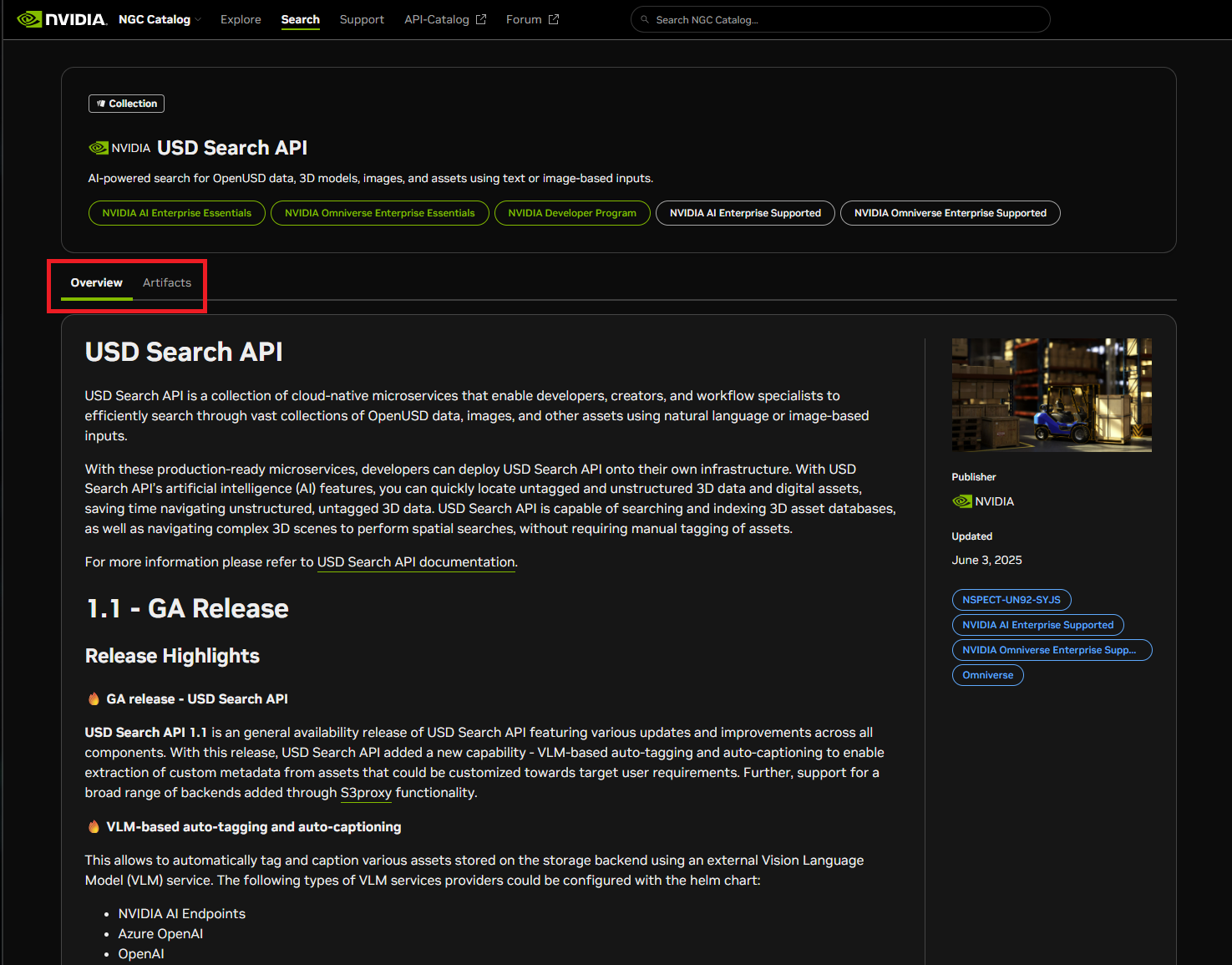Click the Collection badge

[x=126, y=104]
